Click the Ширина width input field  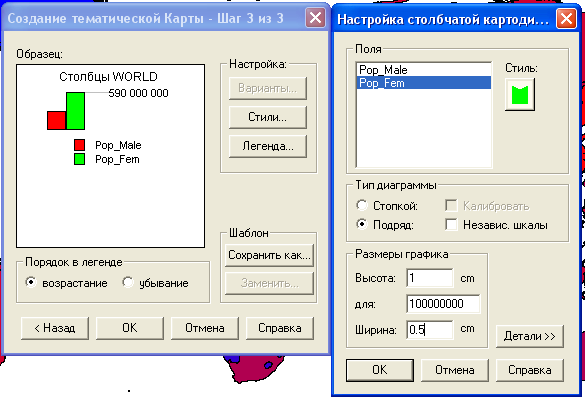(430, 329)
